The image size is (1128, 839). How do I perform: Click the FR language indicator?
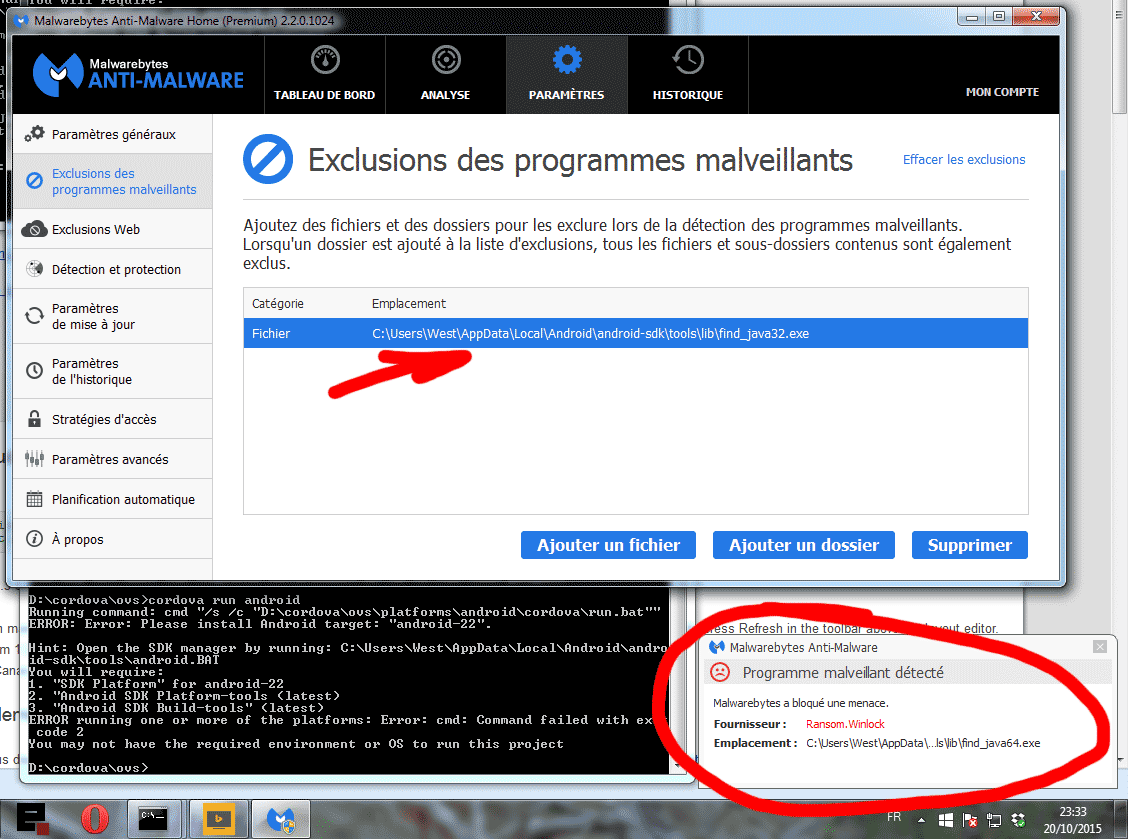(x=893, y=817)
